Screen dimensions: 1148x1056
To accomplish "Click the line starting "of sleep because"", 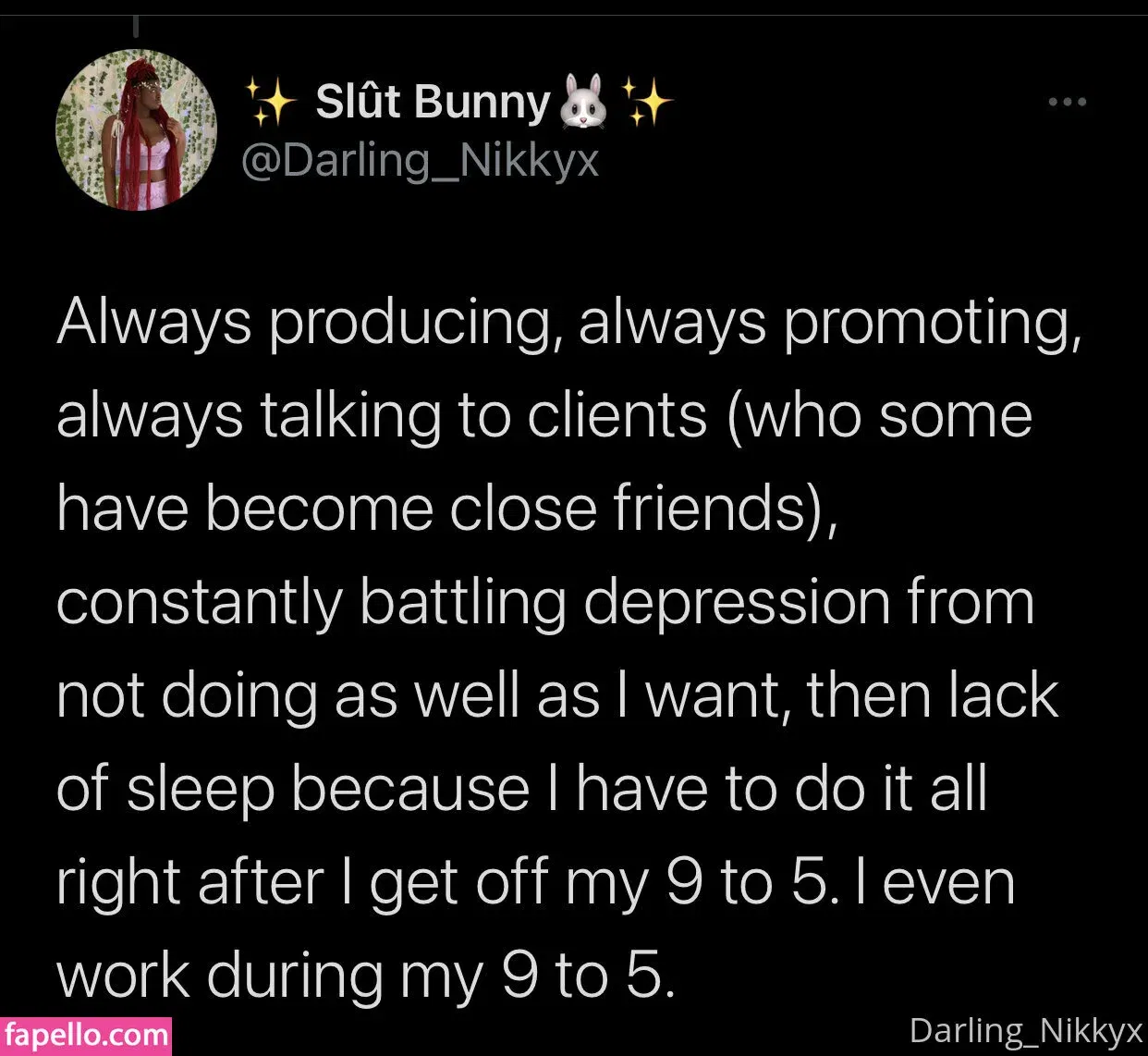I will (522, 789).
